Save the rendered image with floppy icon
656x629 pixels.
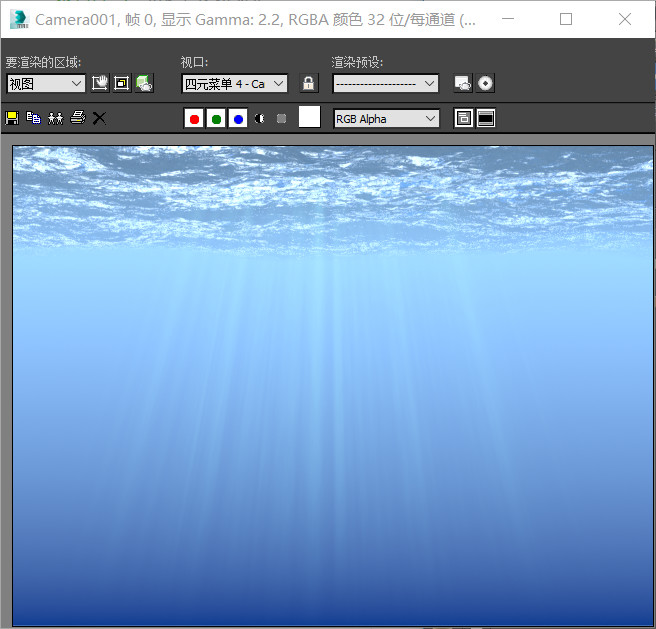click(12, 118)
